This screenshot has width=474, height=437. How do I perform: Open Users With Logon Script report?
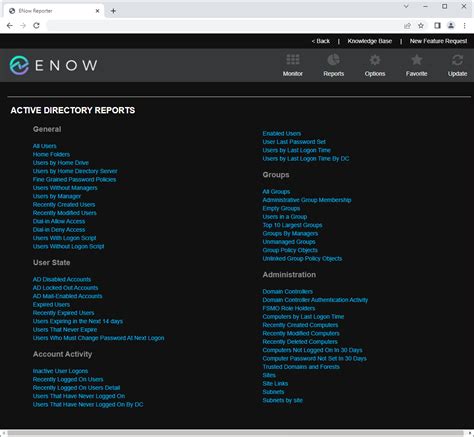64,238
